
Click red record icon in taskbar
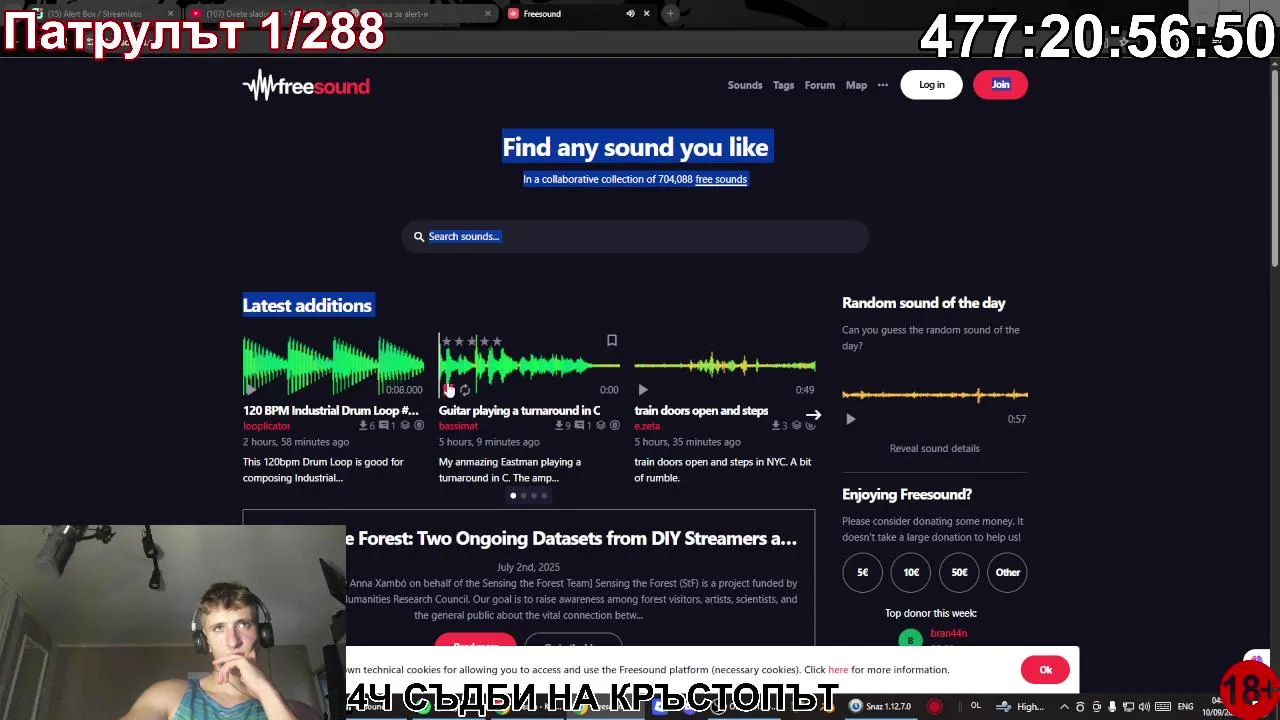coord(934,706)
